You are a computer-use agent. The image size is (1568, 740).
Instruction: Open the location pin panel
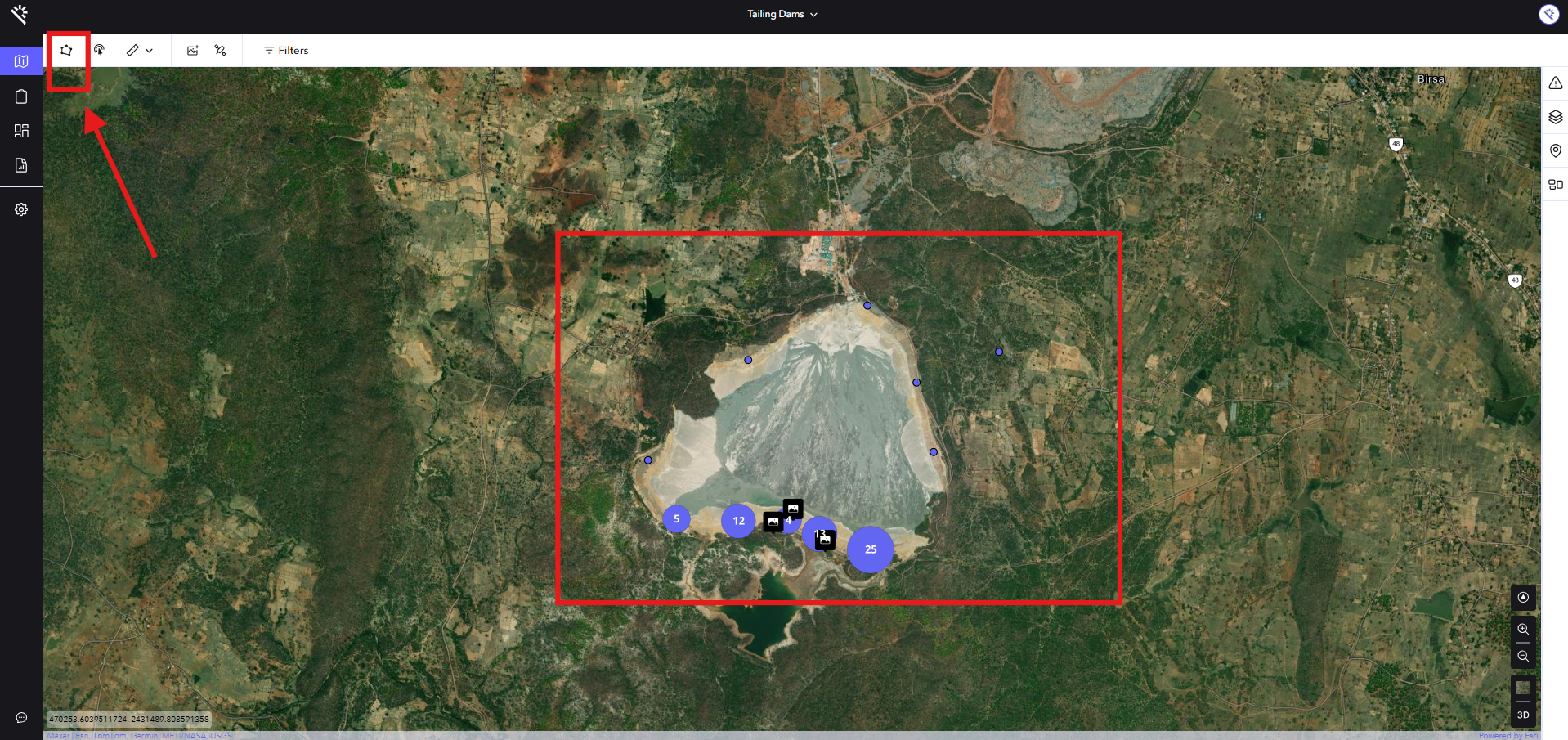point(1555,150)
